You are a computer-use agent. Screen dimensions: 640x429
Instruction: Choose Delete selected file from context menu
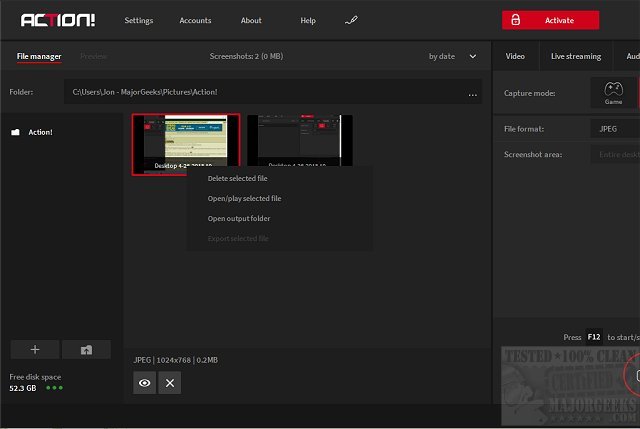pyautogui.click(x=237, y=179)
